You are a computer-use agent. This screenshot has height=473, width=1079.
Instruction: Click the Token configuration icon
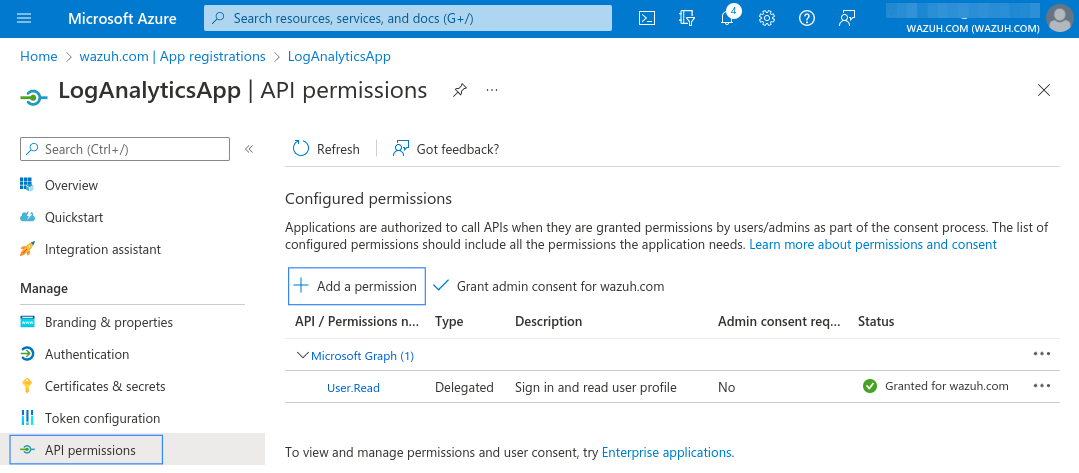[x=27, y=418]
